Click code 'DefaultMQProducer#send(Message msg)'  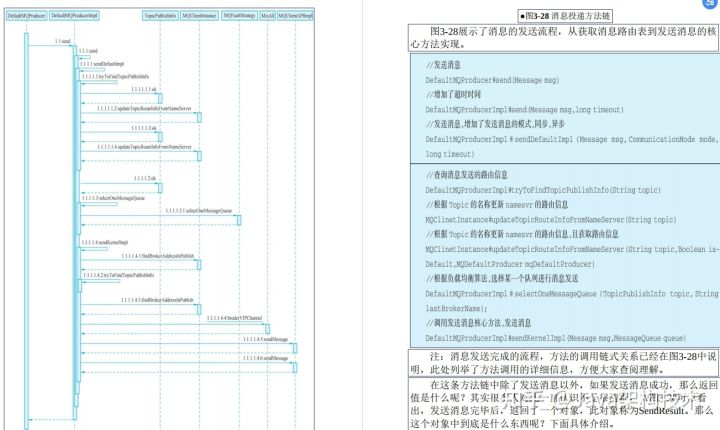492,80
